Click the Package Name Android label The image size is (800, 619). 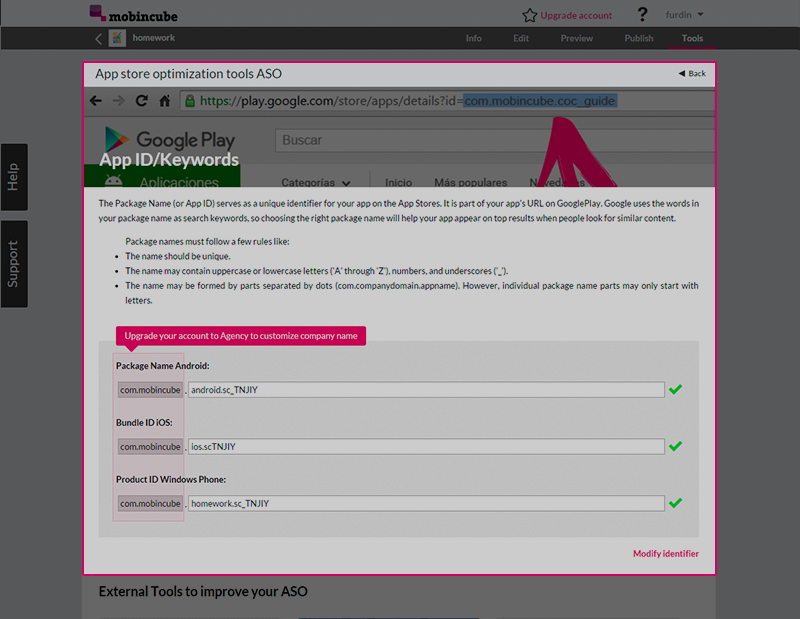[162, 366]
